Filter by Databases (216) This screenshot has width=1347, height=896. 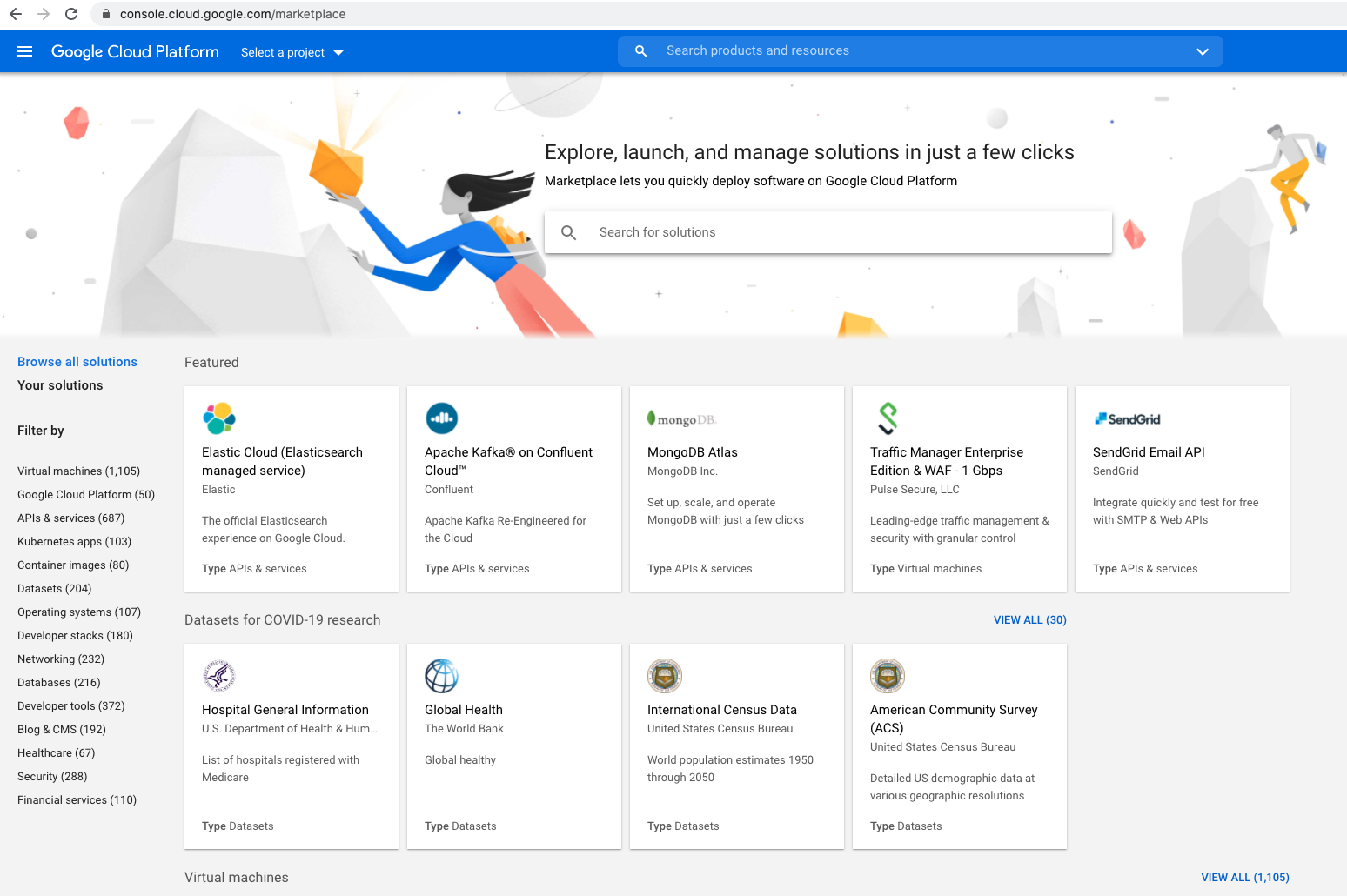[59, 682]
